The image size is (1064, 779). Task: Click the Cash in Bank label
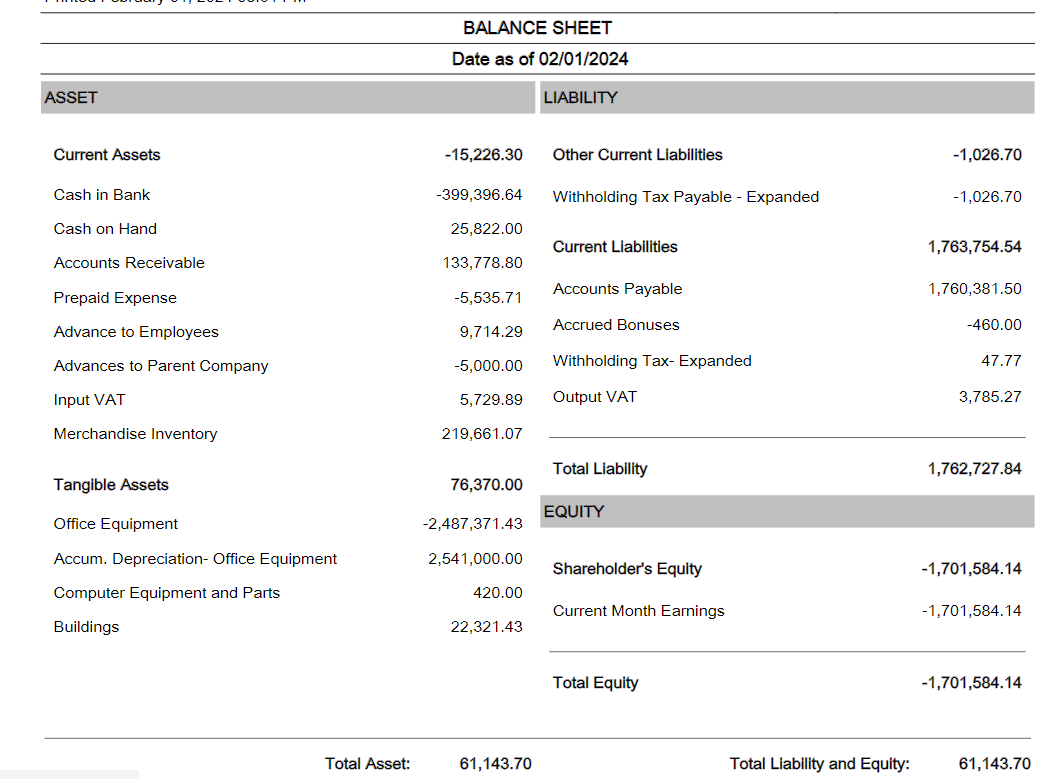[x=102, y=195]
